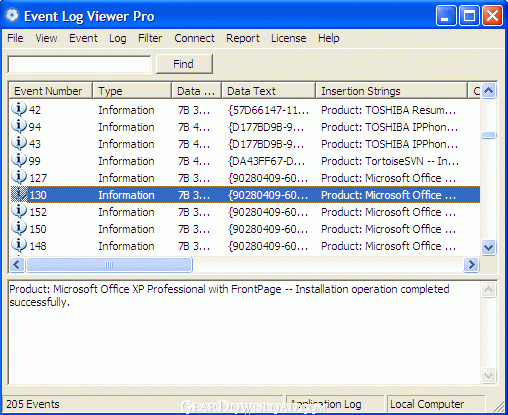
Task: Select event number 148 row
Action: 245,246
